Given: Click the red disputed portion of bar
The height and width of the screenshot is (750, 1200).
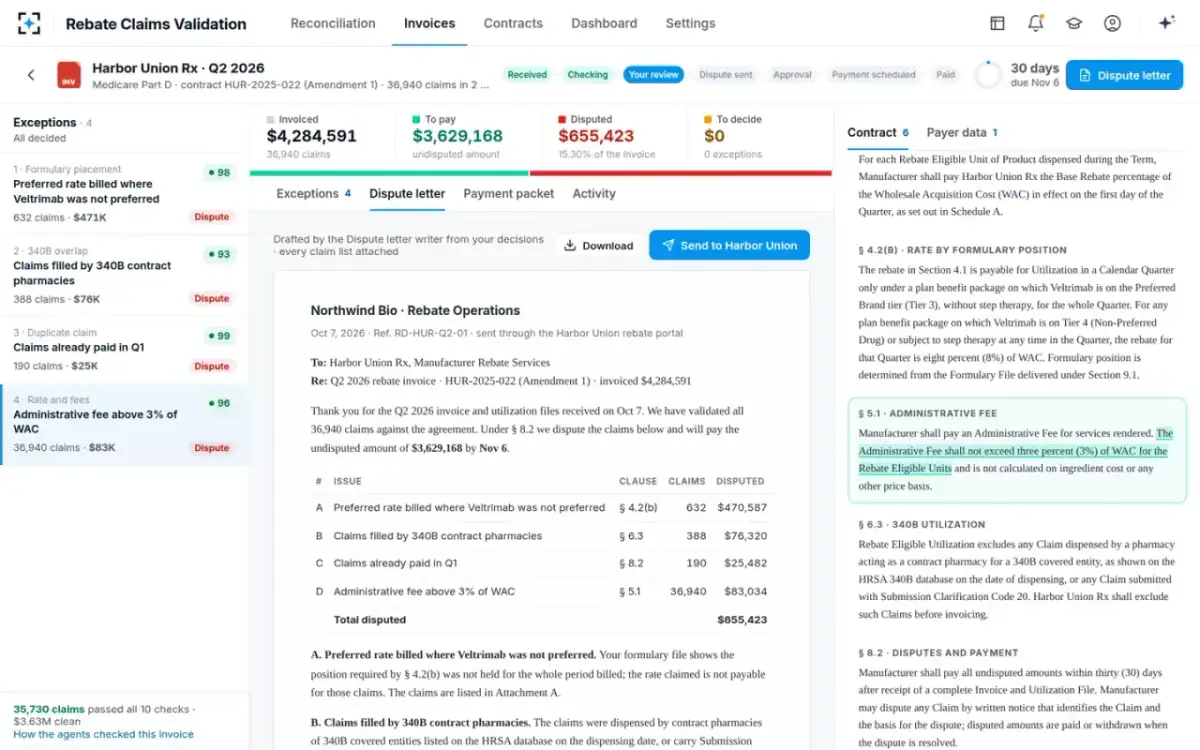Looking at the screenshot, I should [680, 173].
